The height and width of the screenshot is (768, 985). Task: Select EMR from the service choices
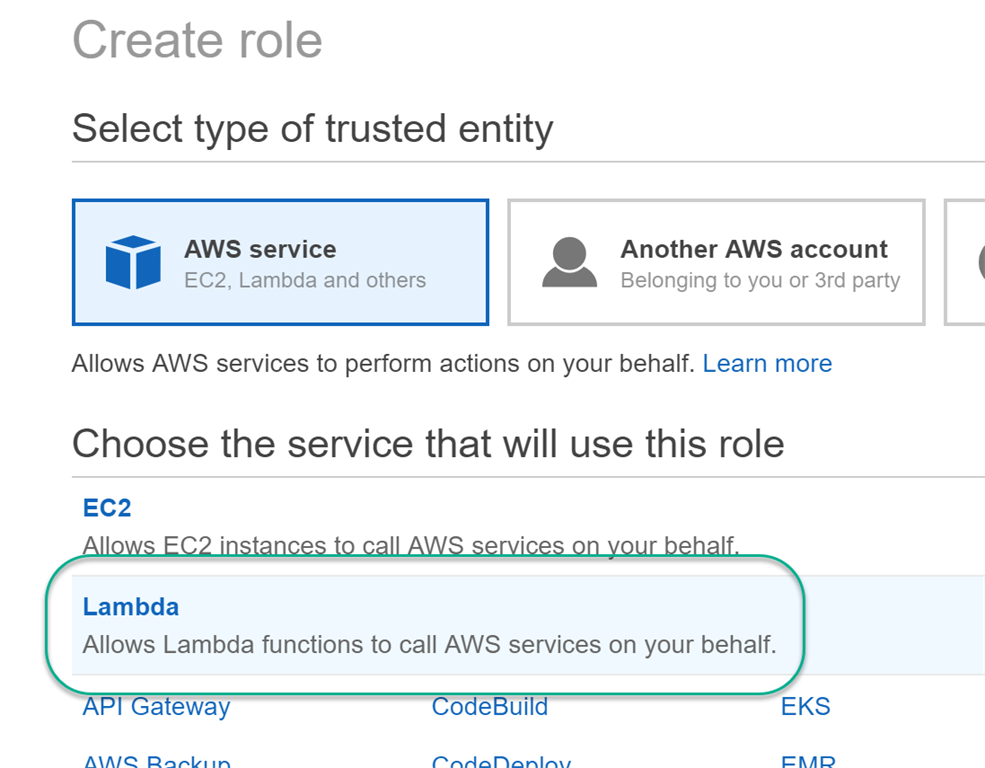(807, 760)
